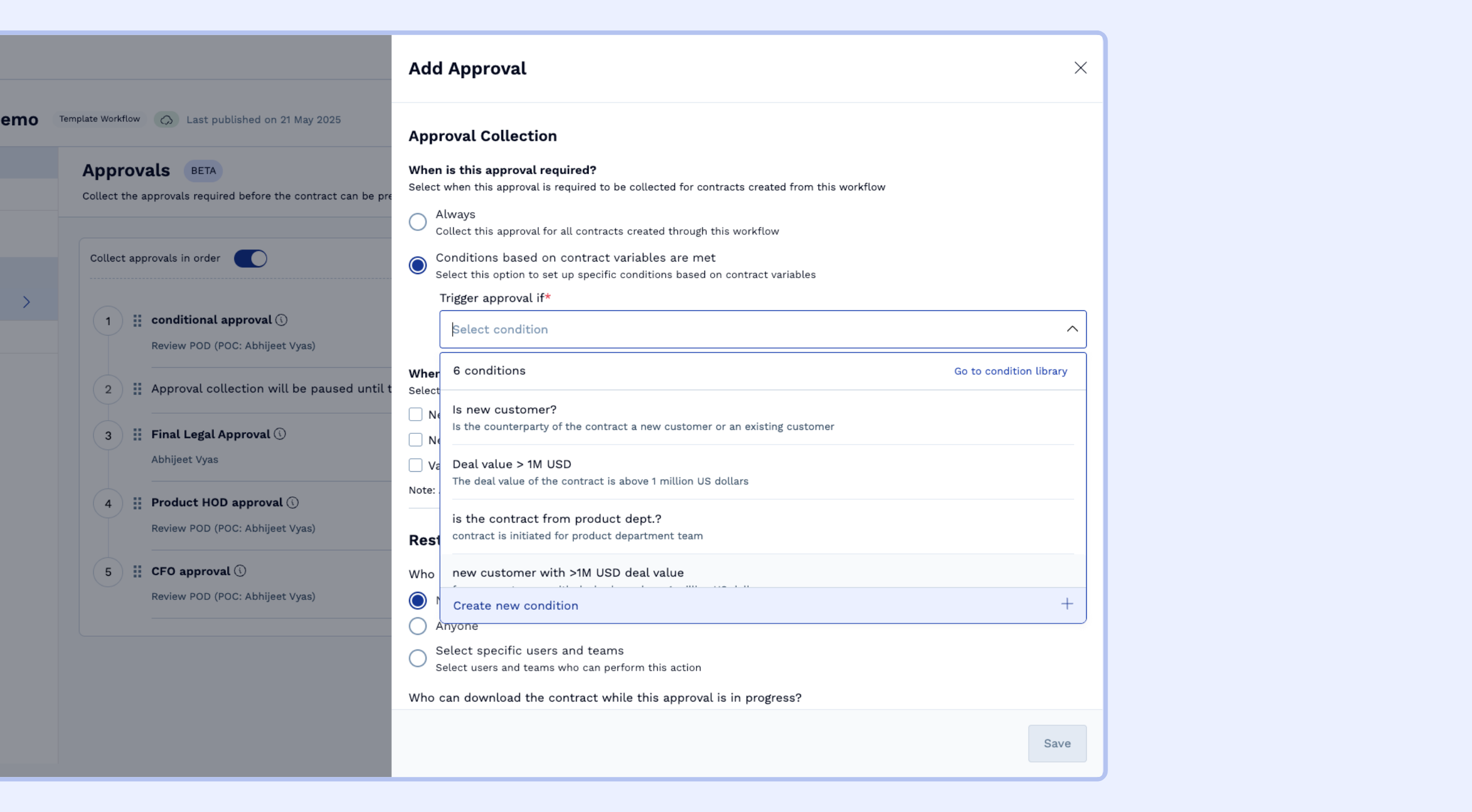The image size is (1472, 812).
Task: Click the cloud publish status icon
Action: point(166,120)
